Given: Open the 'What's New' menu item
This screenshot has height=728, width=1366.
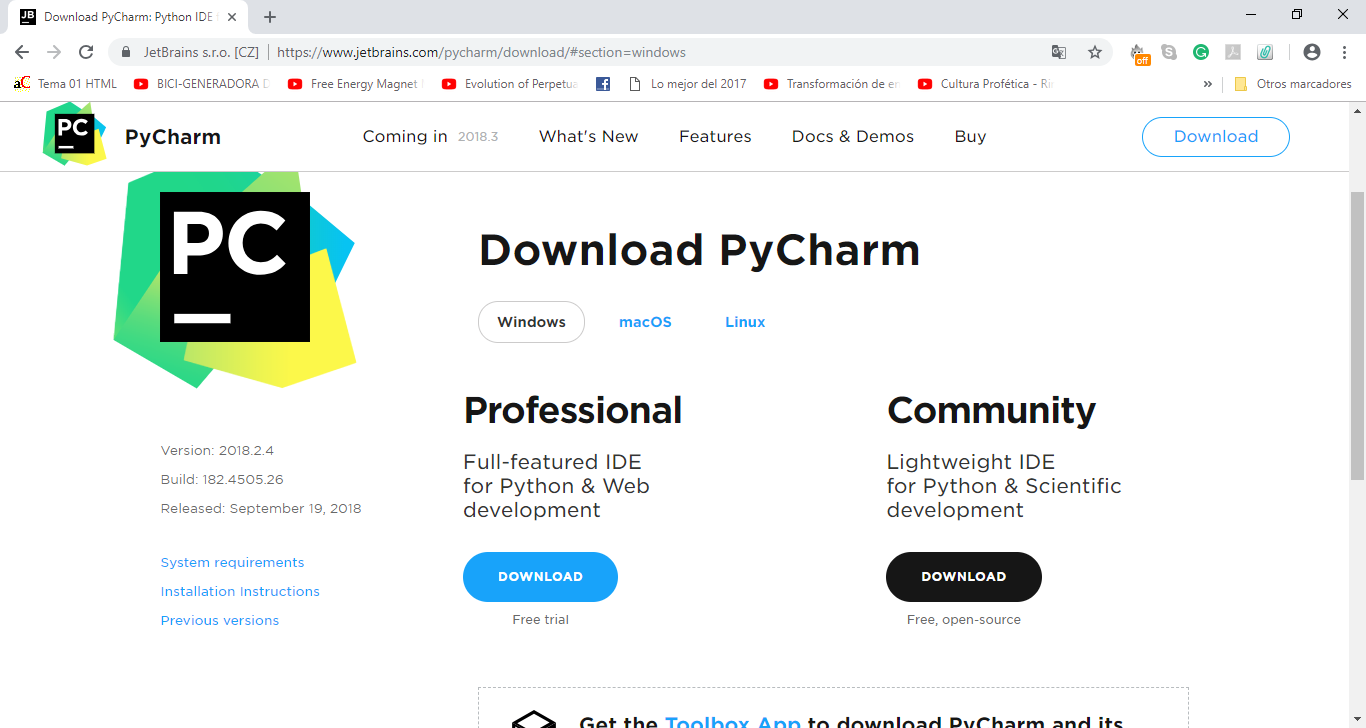Looking at the screenshot, I should 588,137.
